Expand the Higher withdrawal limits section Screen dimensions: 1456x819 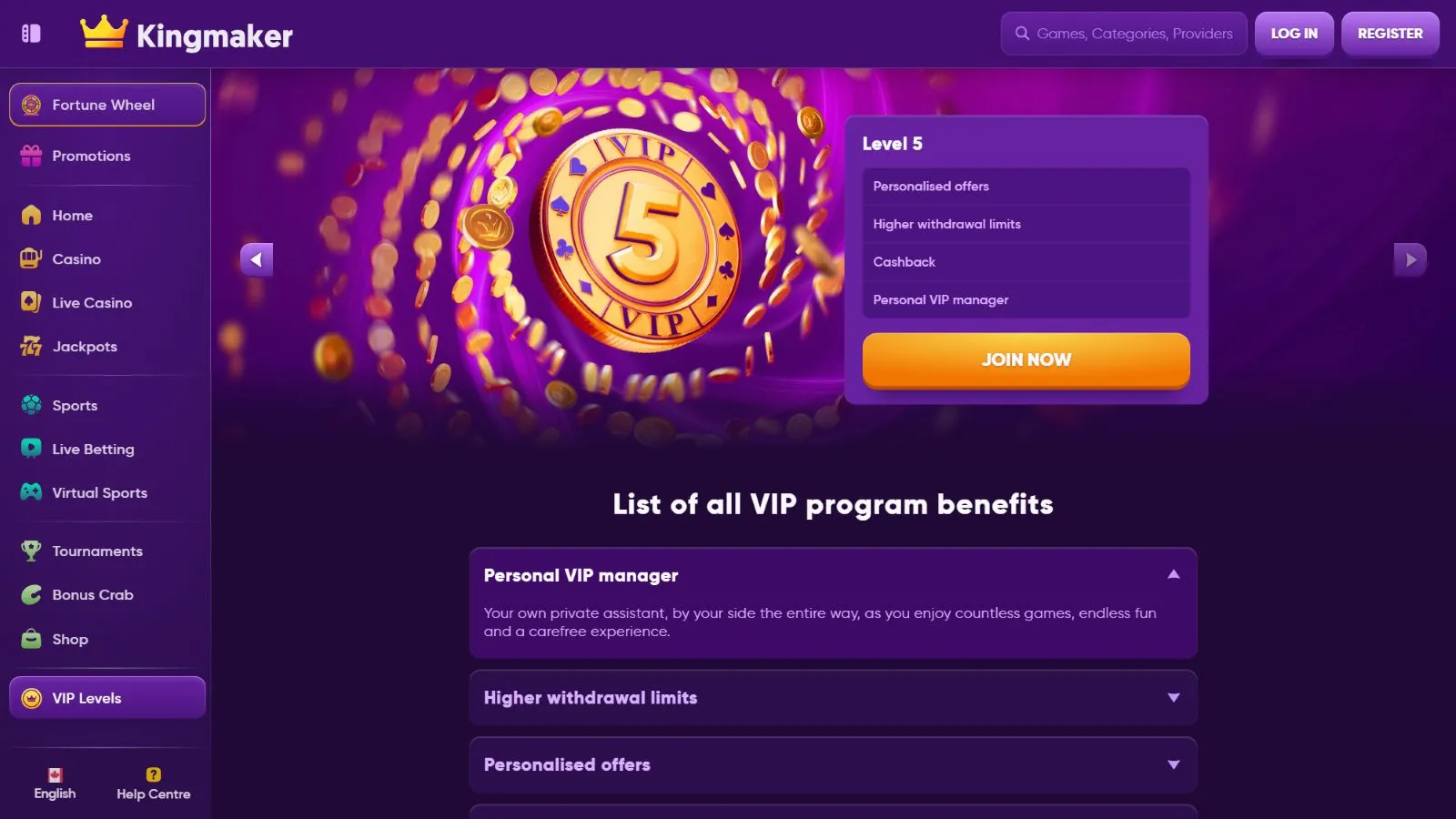(x=1173, y=698)
